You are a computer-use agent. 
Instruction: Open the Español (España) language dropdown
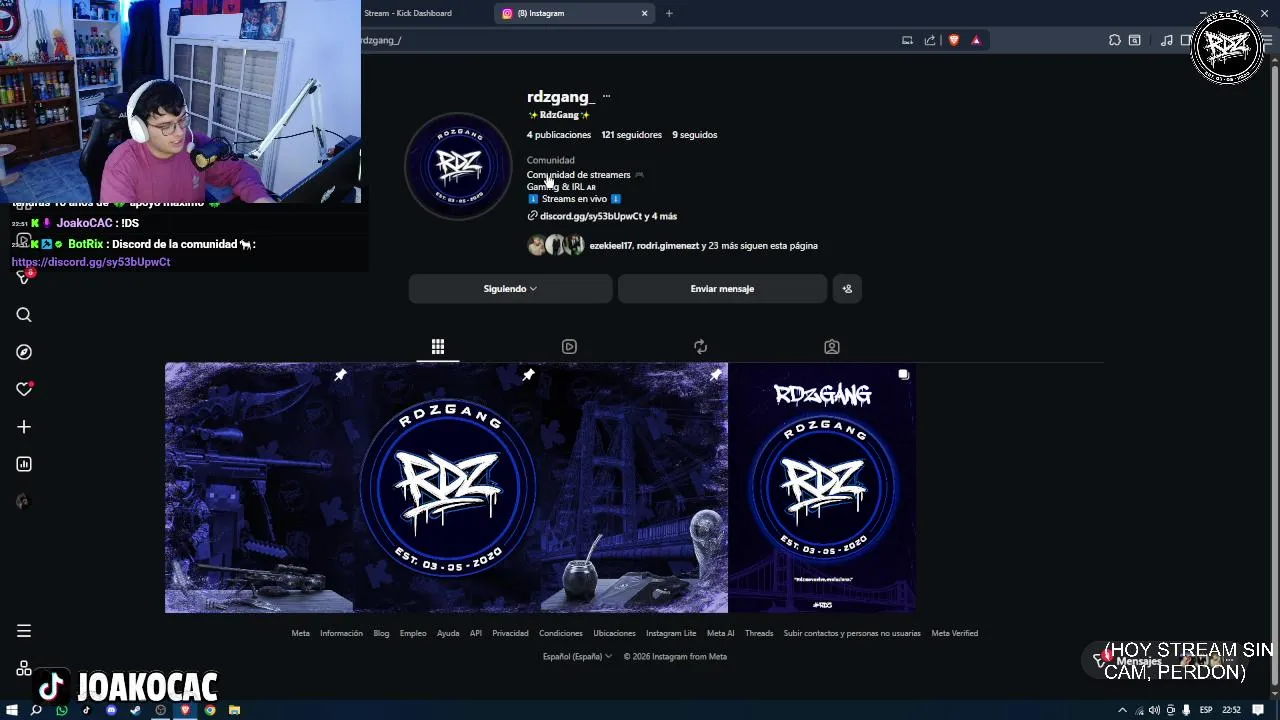[x=578, y=657]
